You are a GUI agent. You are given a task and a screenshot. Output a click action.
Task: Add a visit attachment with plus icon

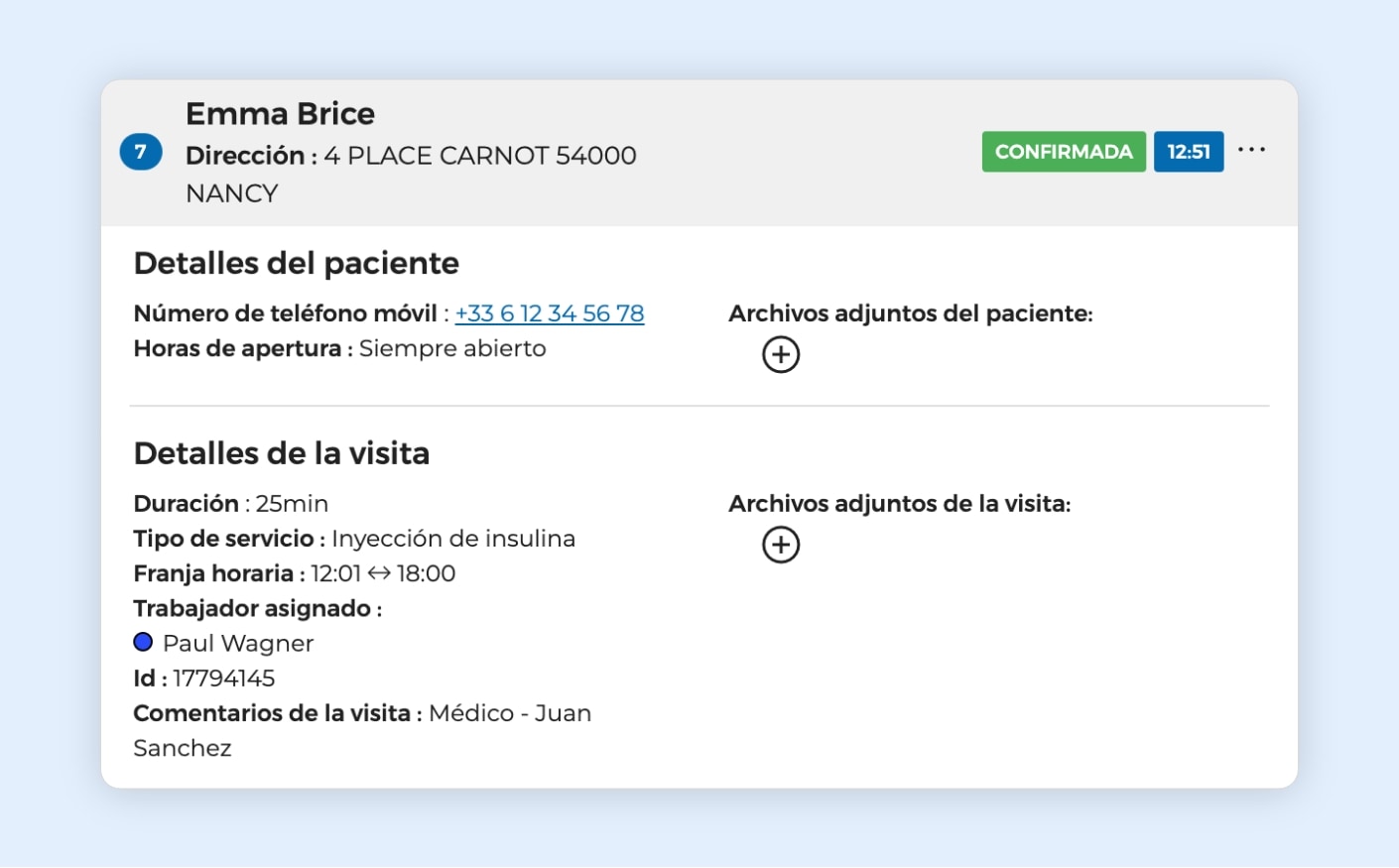coord(781,545)
